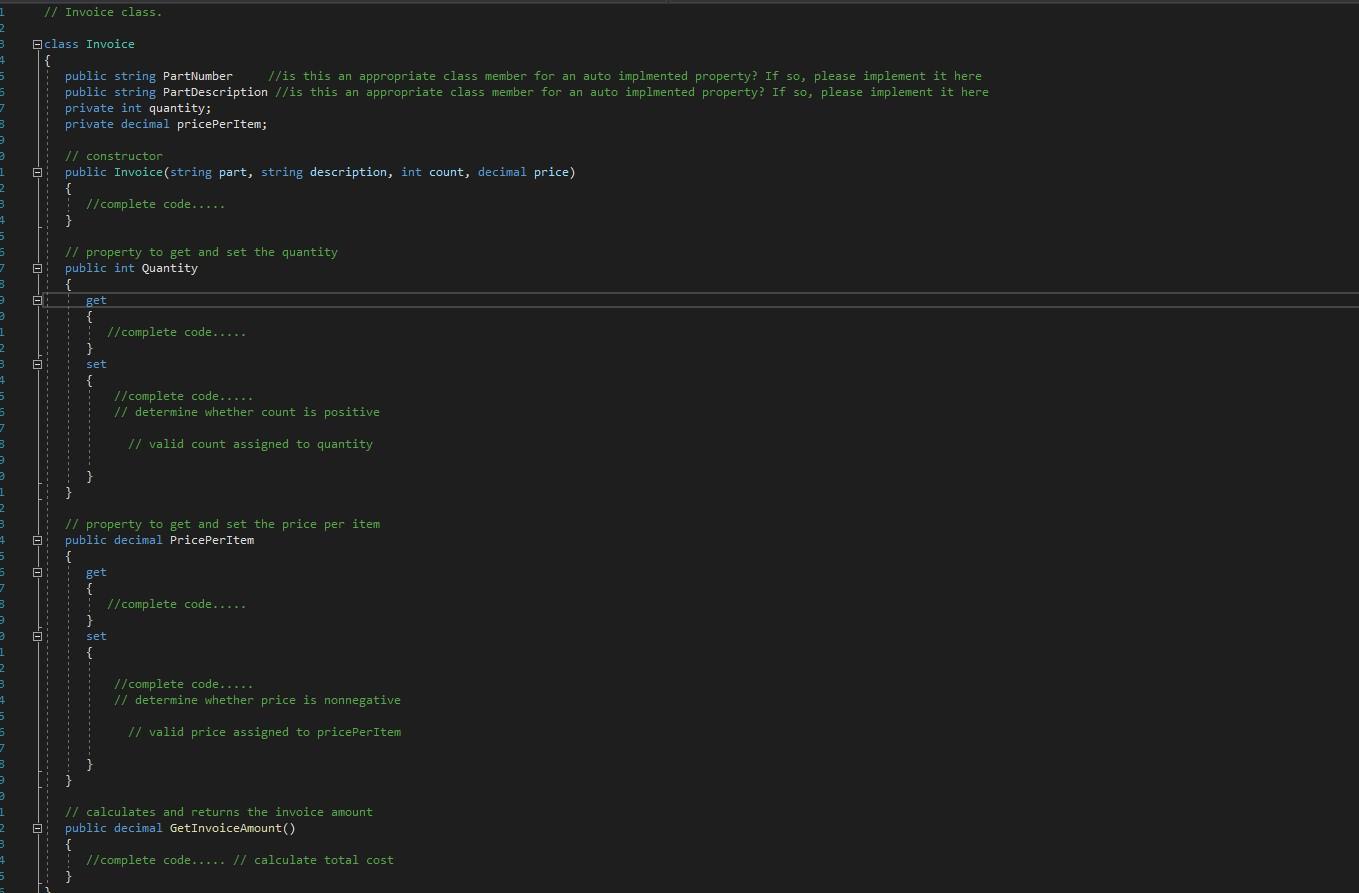The height and width of the screenshot is (893, 1359).
Task: Click the Quantity property name
Action: [x=169, y=267]
